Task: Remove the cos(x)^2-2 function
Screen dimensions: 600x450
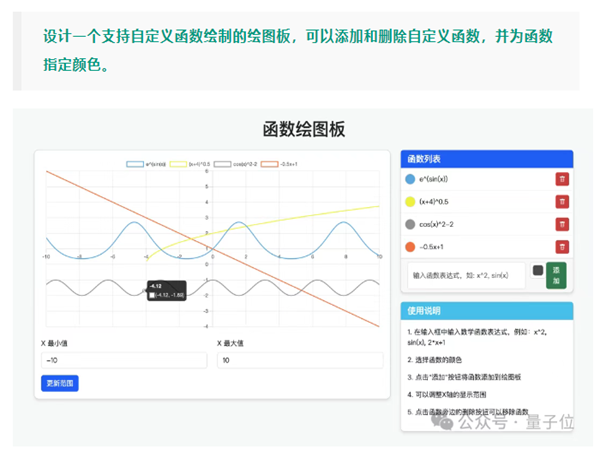Action: point(562,224)
